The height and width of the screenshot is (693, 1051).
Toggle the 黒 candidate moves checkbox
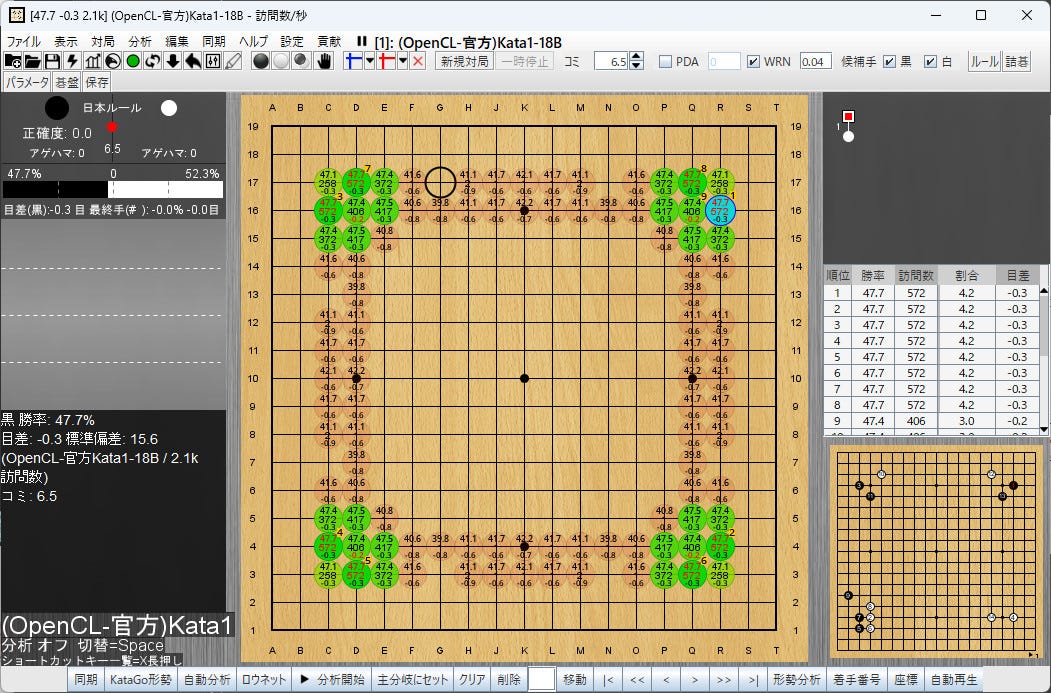click(889, 62)
